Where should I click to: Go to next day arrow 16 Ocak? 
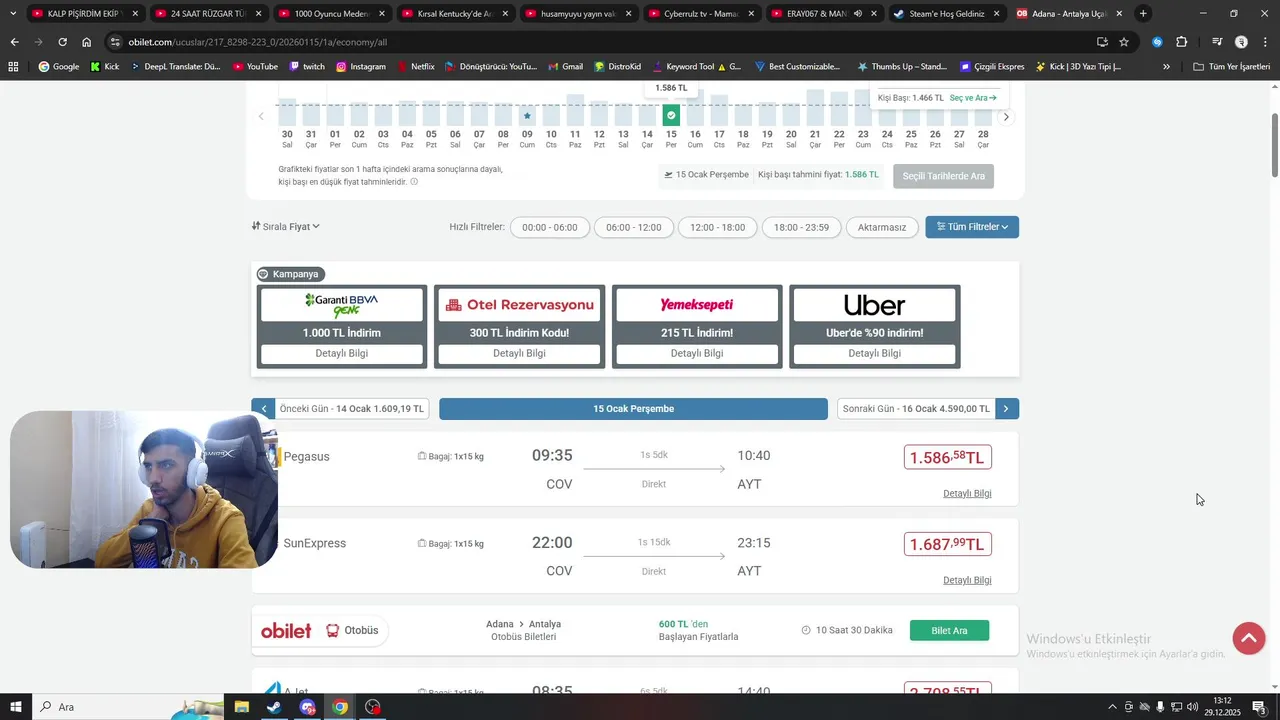pos(1008,409)
